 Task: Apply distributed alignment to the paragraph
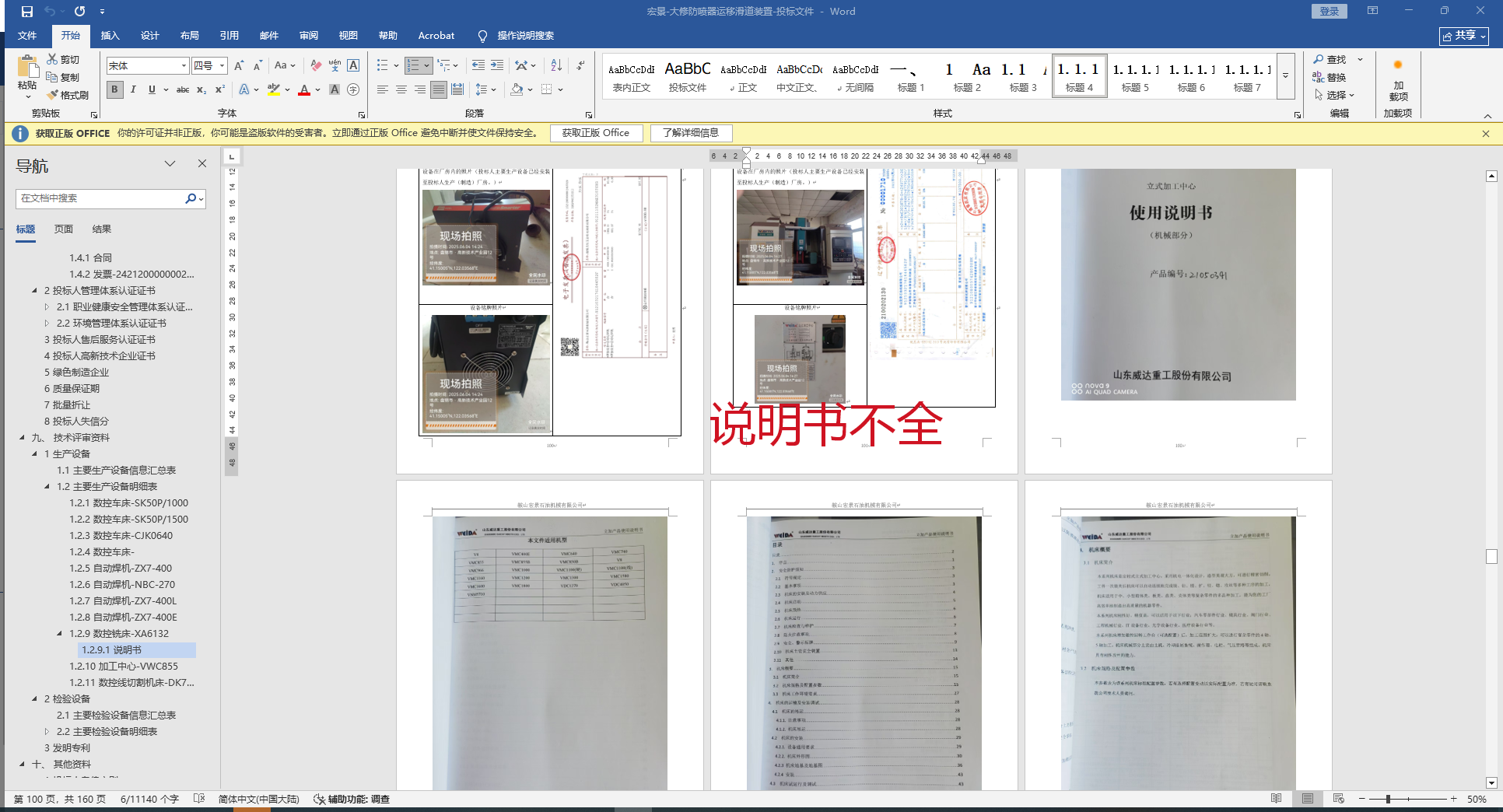(457, 89)
